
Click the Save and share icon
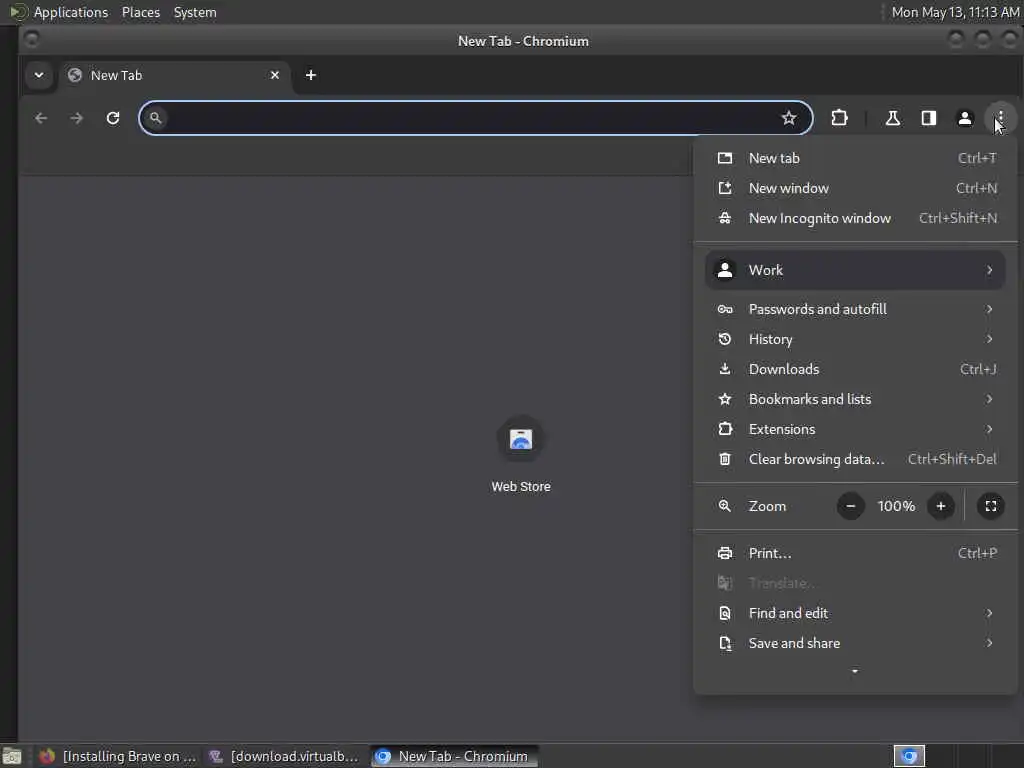click(725, 644)
